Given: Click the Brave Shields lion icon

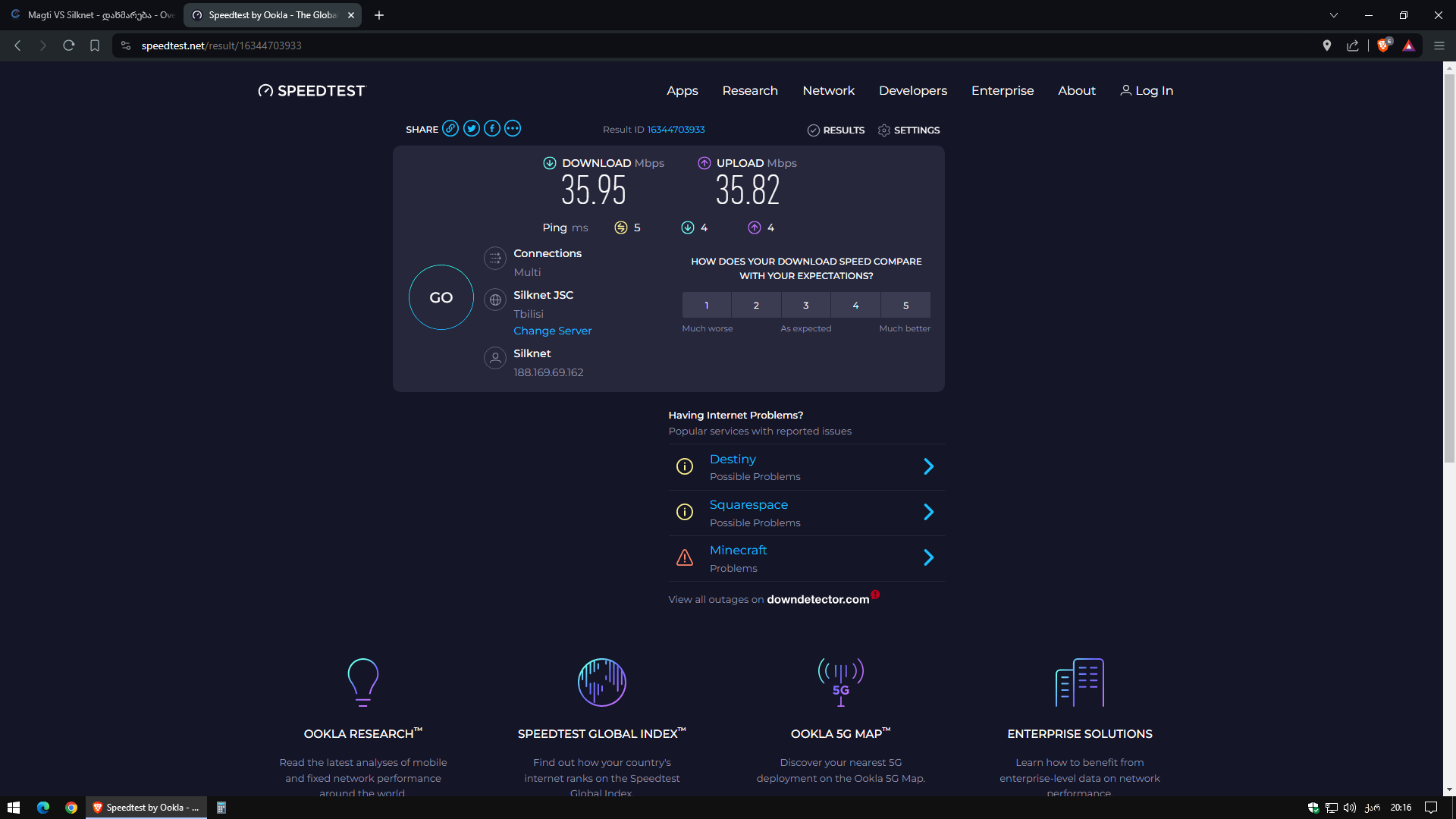Looking at the screenshot, I should pyautogui.click(x=1383, y=45).
